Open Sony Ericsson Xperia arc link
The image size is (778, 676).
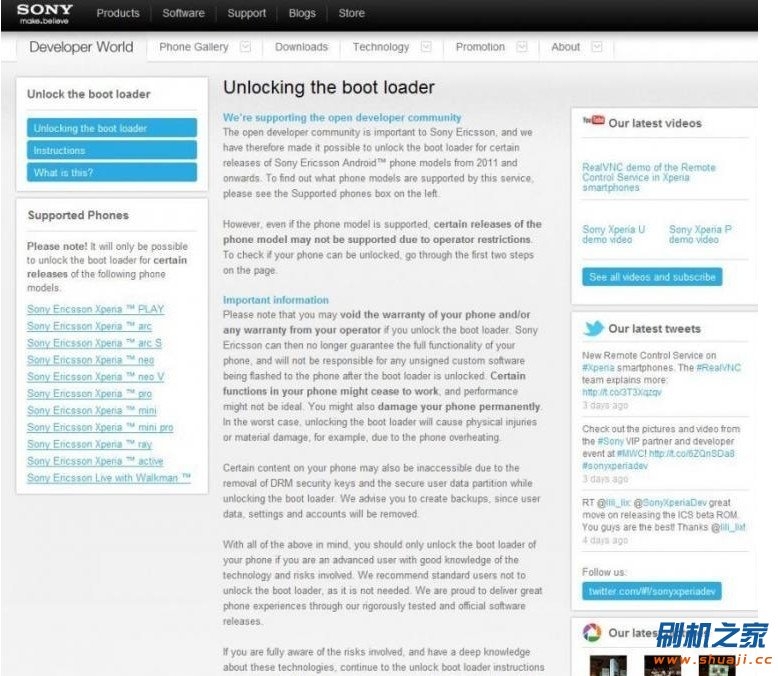(x=89, y=326)
